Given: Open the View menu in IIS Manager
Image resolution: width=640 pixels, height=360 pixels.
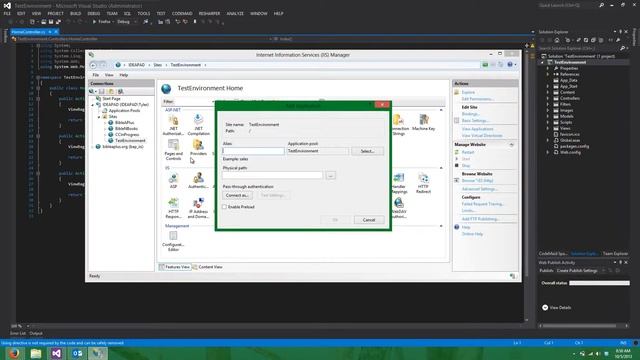Looking at the screenshot, I should [109, 75].
